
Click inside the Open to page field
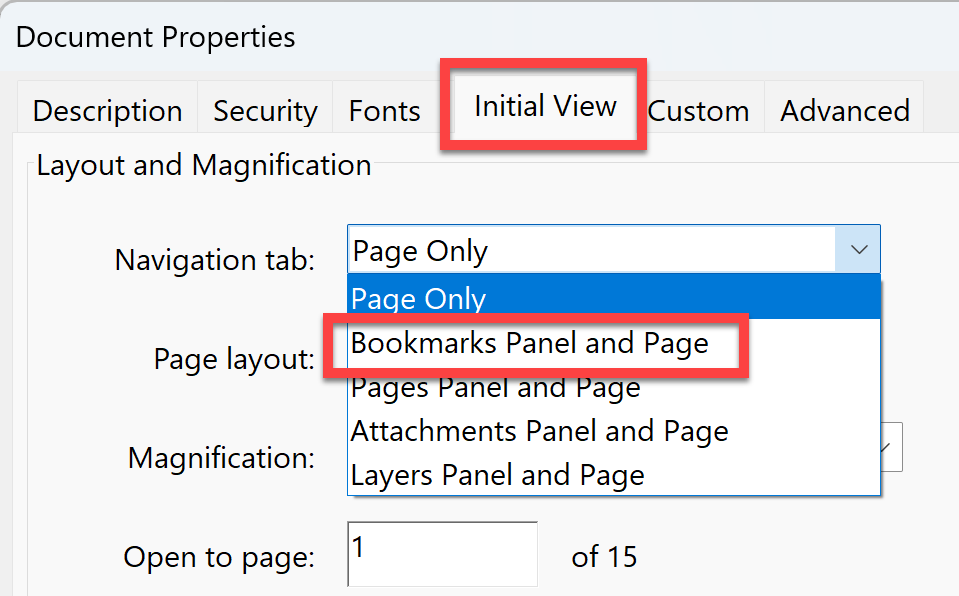[440, 556]
